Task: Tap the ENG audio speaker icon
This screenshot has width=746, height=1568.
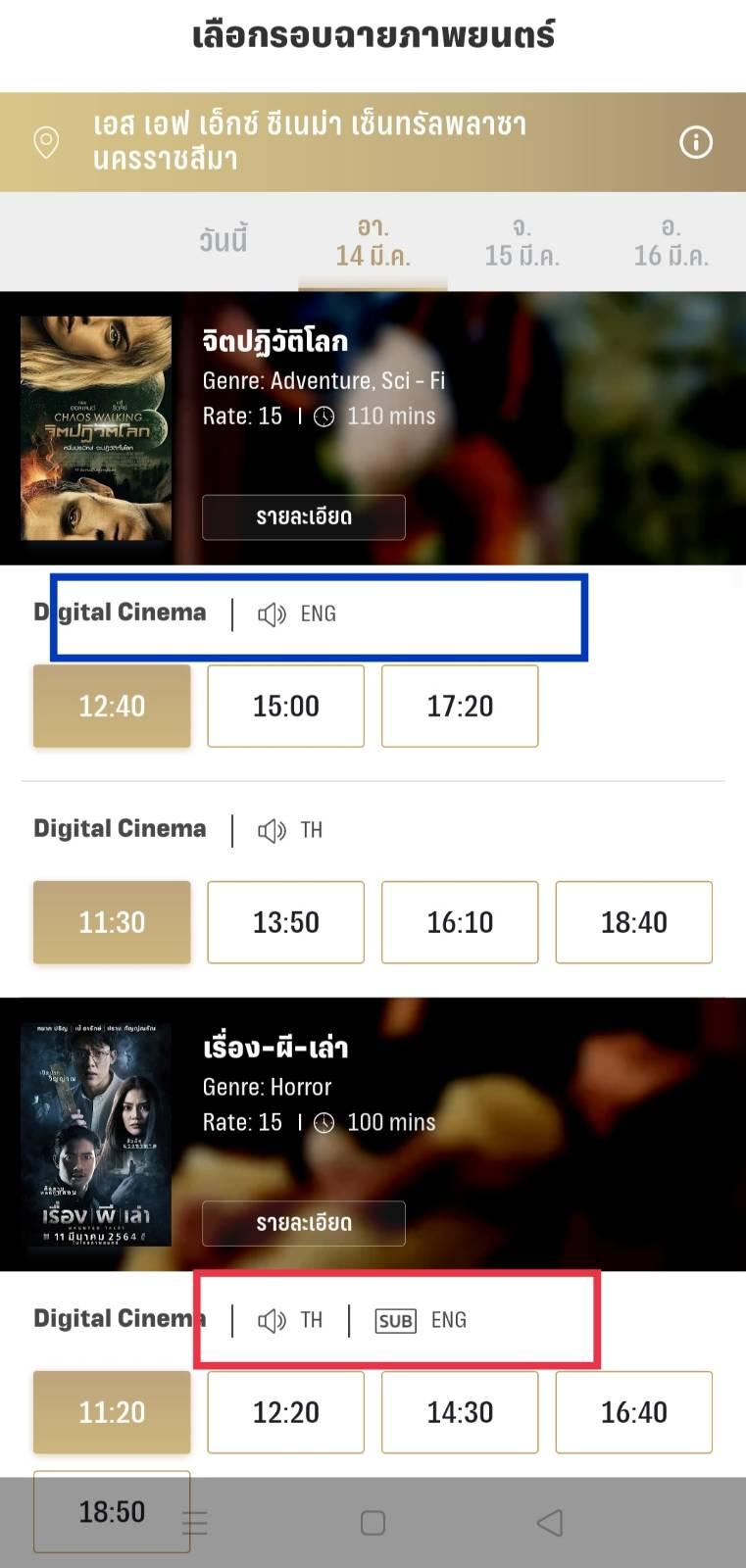Action: coord(272,614)
